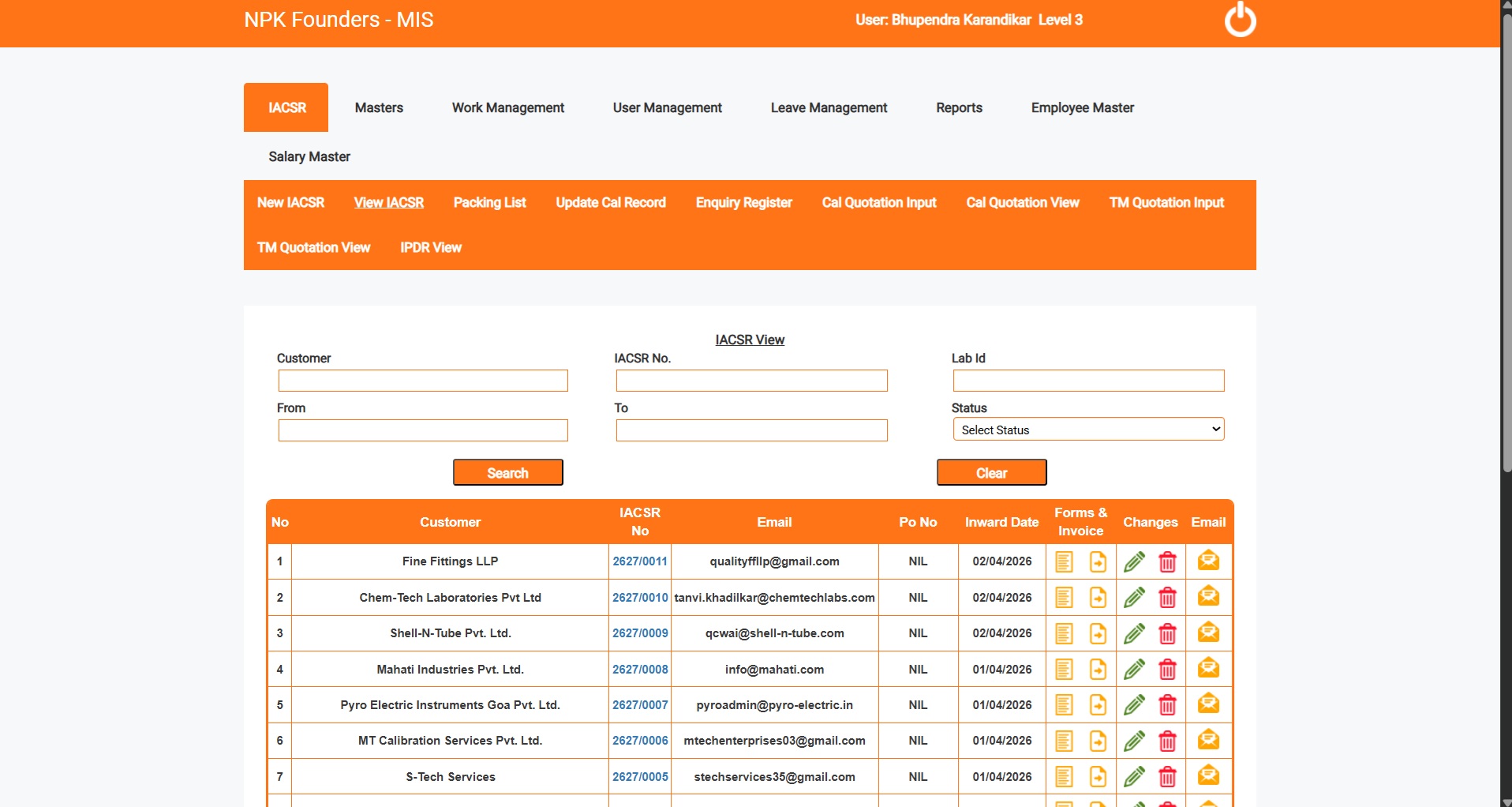The image size is (1512, 807).
Task: Edit the Shell-N-Tube Pvt. Ltd. record
Action: click(x=1134, y=633)
